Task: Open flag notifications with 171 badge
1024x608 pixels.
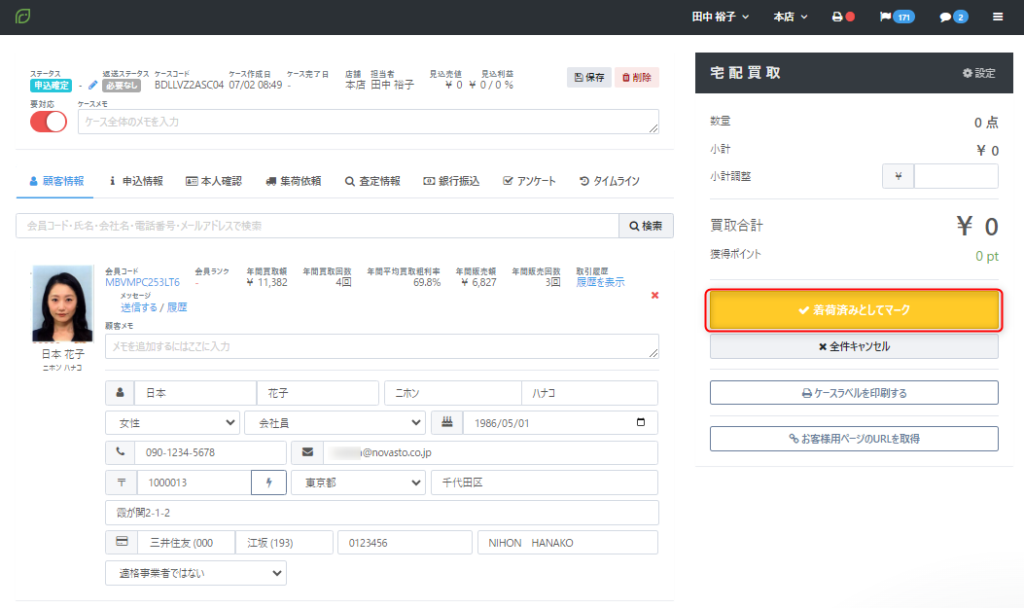Action: pos(896,17)
